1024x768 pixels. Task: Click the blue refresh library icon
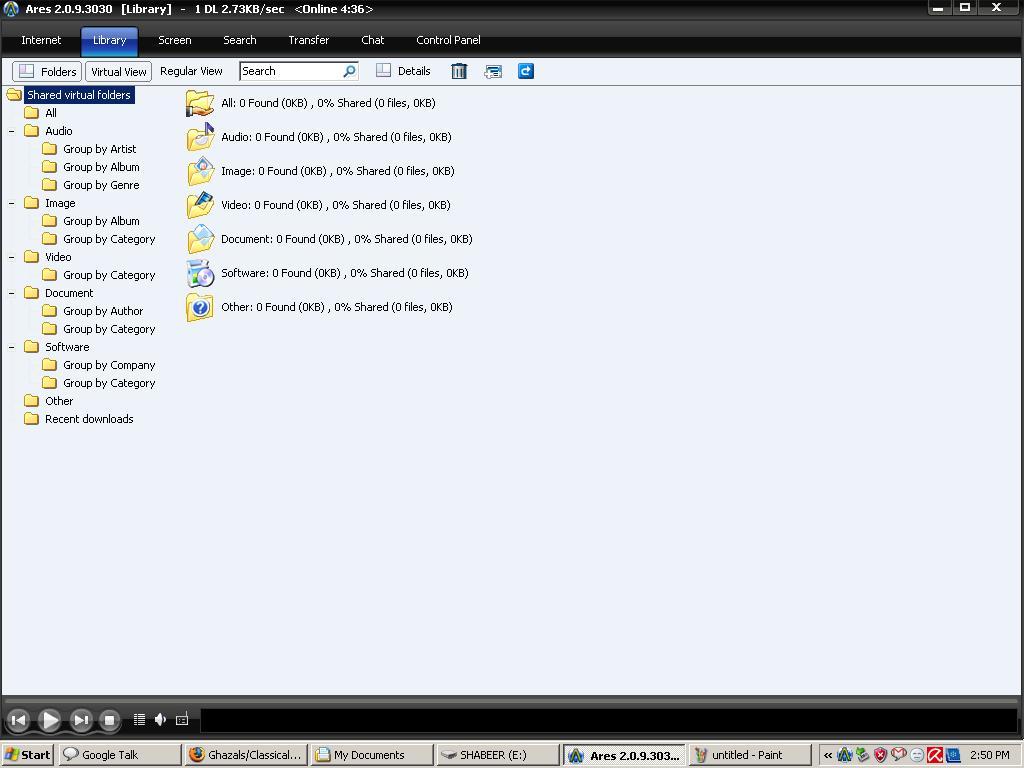click(526, 71)
